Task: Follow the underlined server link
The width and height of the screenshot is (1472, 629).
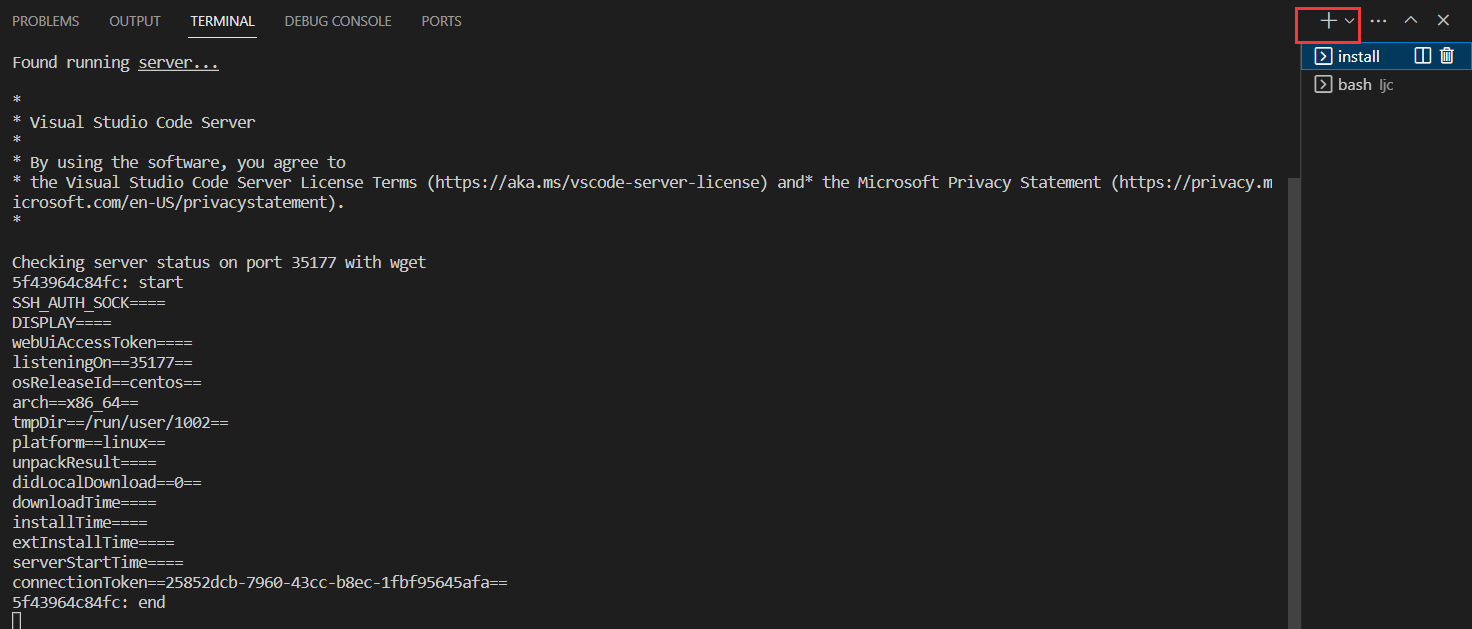Action: tap(178, 61)
